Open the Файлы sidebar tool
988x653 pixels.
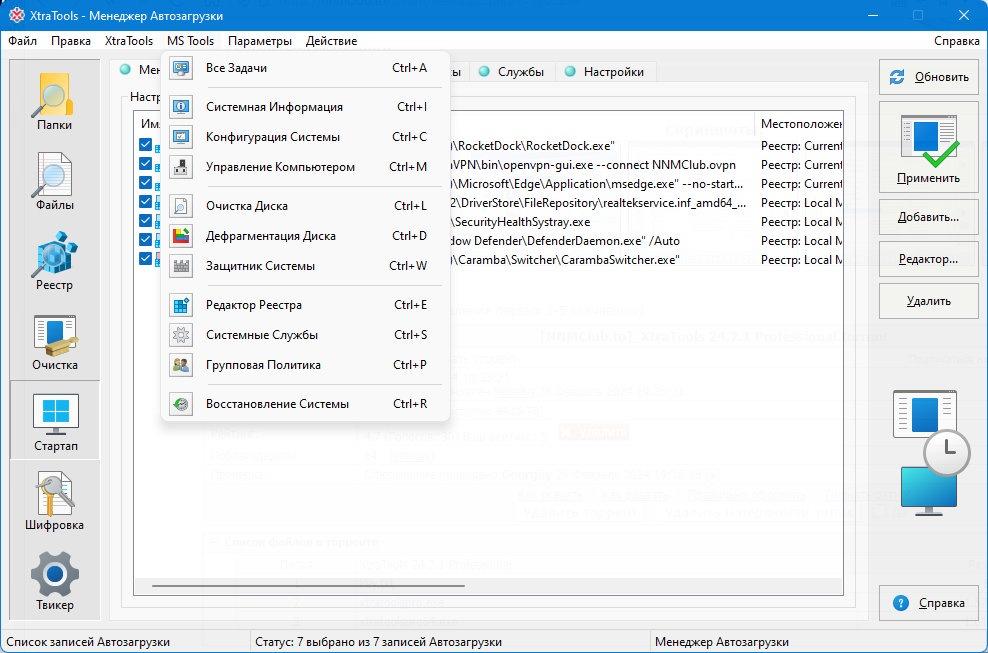pyautogui.click(x=54, y=182)
